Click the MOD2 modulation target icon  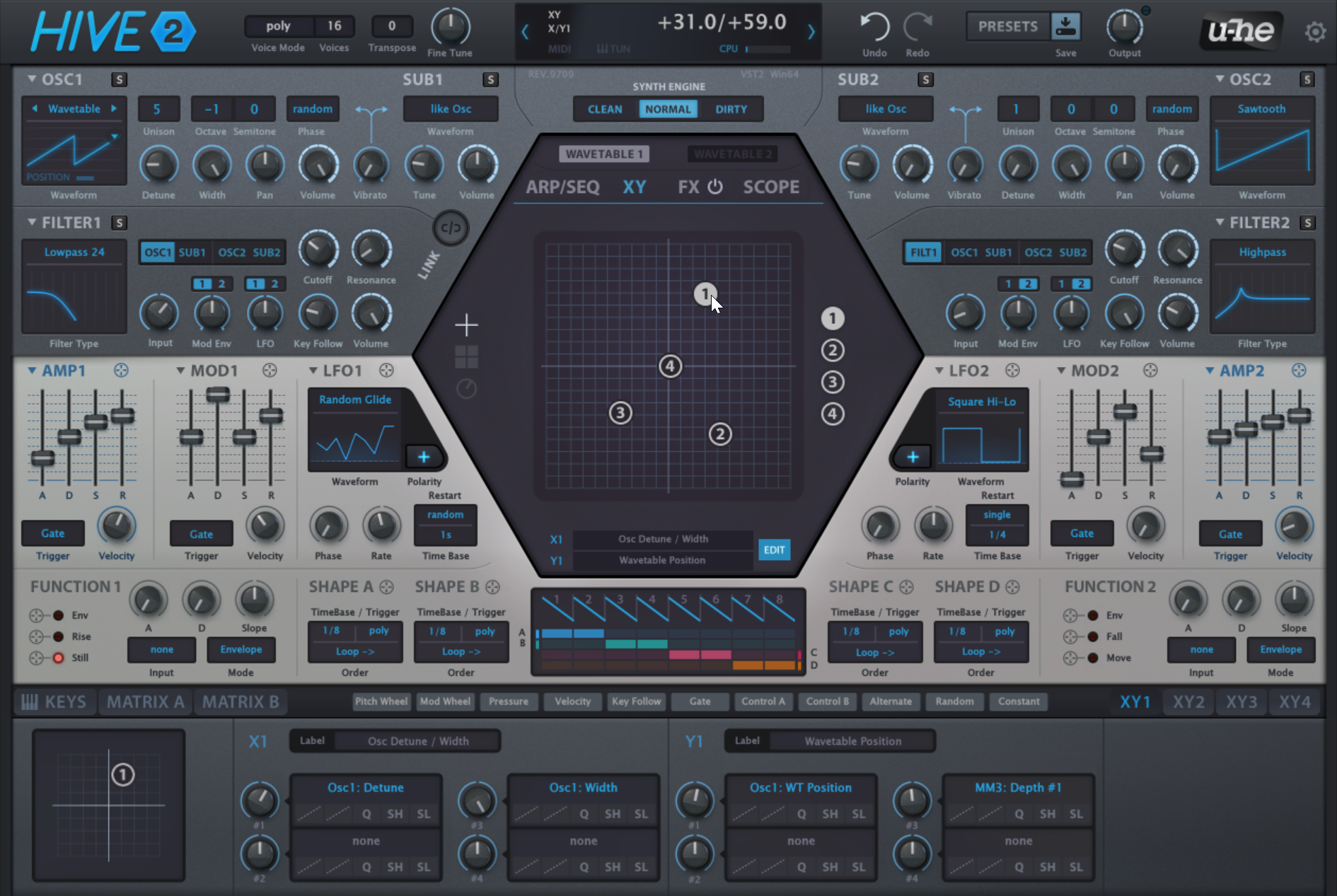pyautogui.click(x=1151, y=371)
